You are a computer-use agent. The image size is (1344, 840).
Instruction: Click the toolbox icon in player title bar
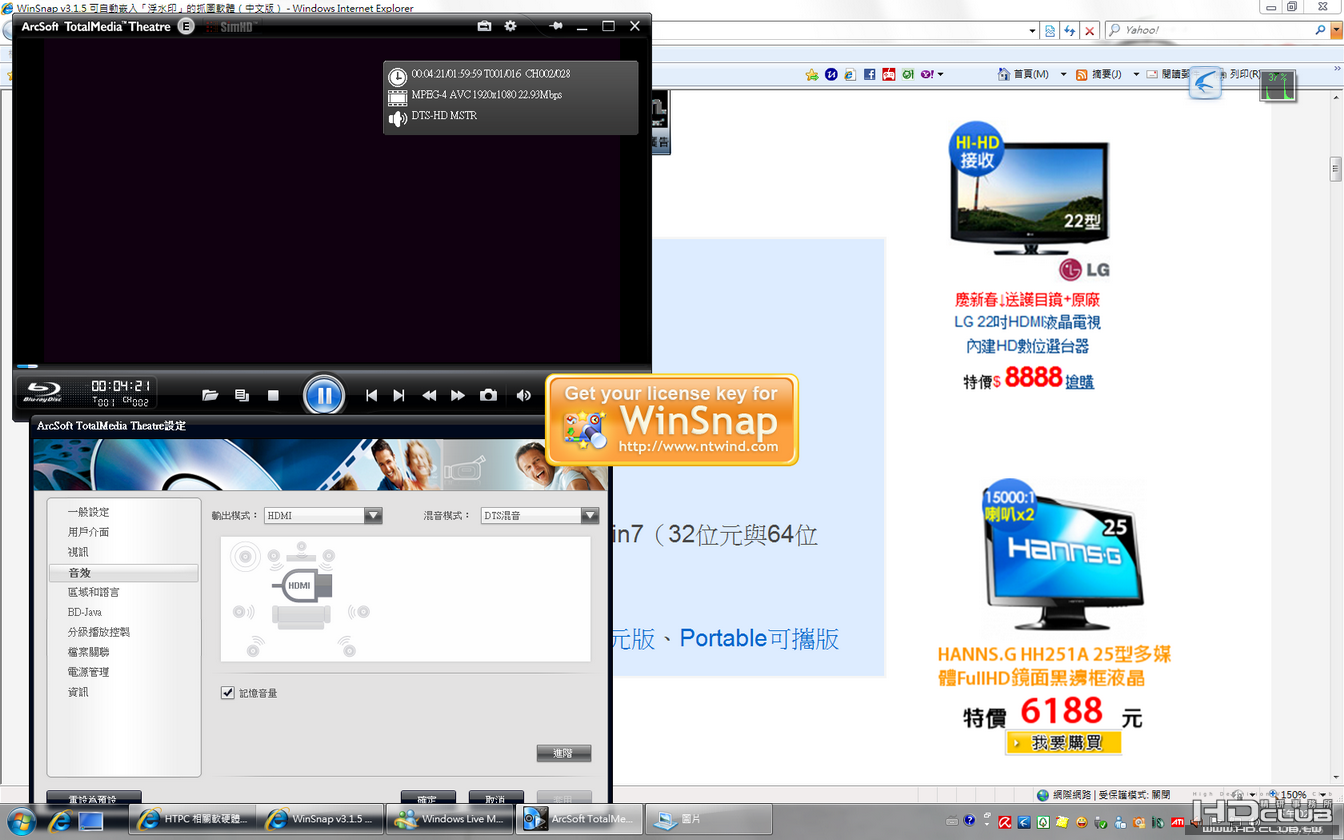(484, 26)
